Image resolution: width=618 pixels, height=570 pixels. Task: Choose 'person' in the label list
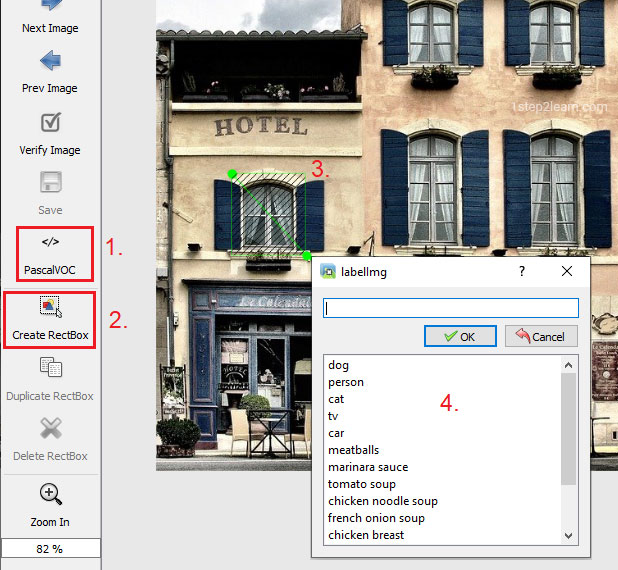346,382
